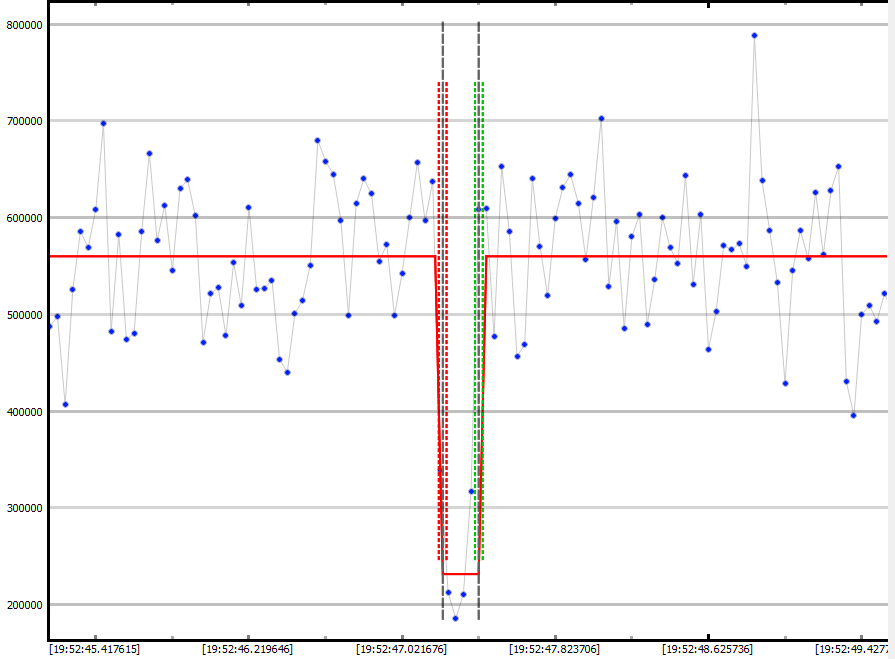
Task: Click the lowest data point below 200000
Action: pyautogui.click(x=455, y=618)
